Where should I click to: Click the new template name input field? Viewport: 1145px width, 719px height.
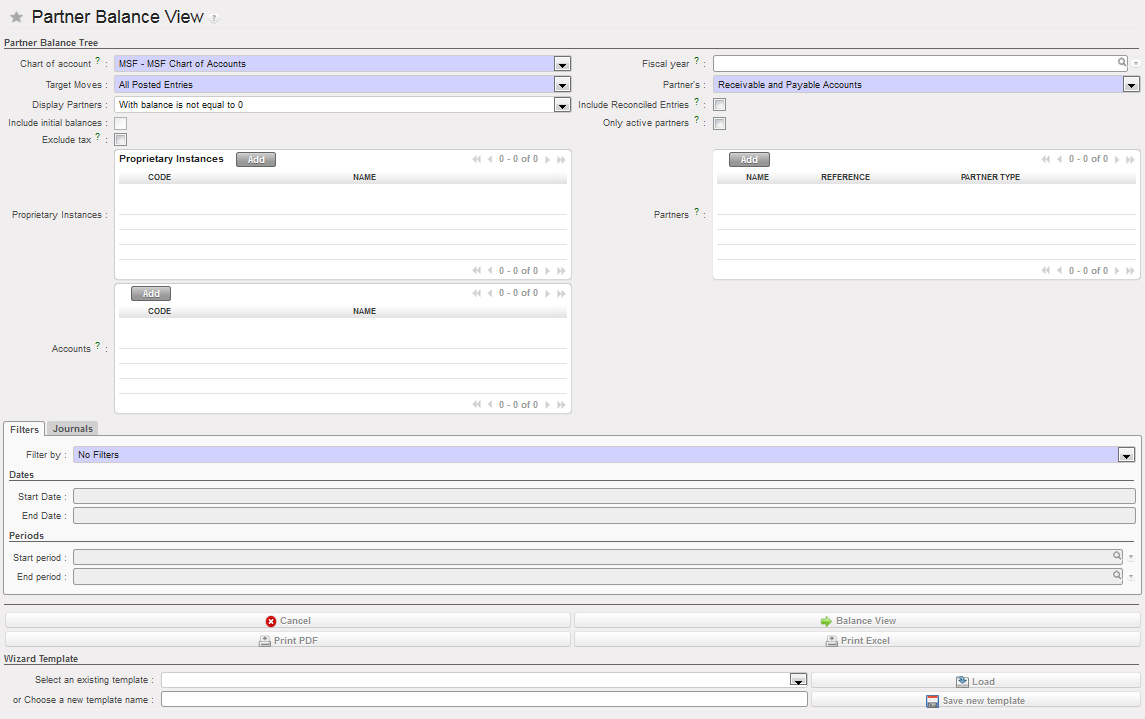pos(484,700)
